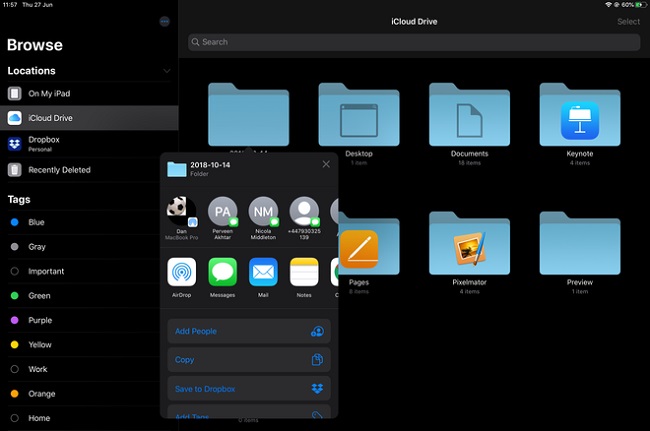Select the Purple tag color dot
The height and width of the screenshot is (431, 650).
(15, 320)
